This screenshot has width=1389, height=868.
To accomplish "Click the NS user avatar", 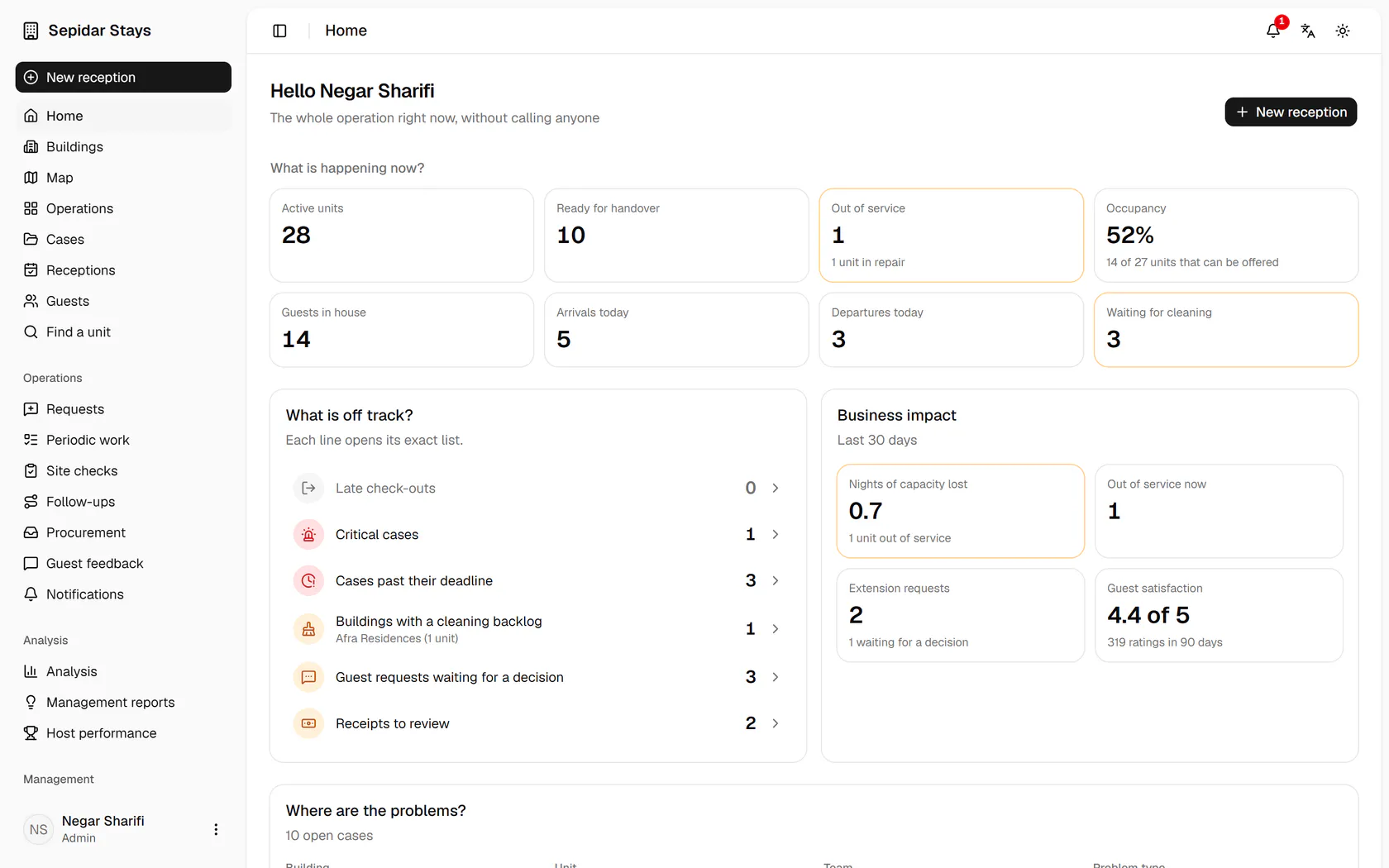I will pyautogui.click(x=39, y=829).
